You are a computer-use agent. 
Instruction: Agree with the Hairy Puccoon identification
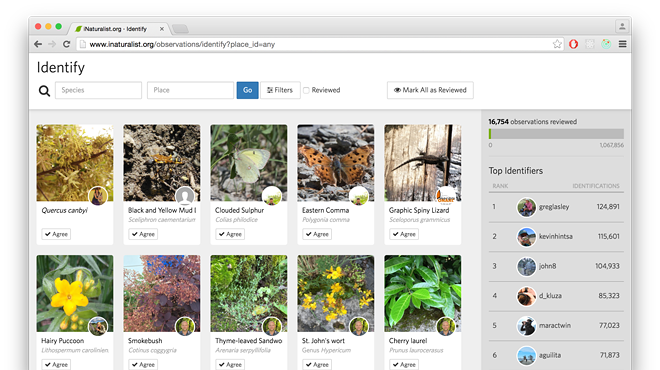tap(56, 365)
